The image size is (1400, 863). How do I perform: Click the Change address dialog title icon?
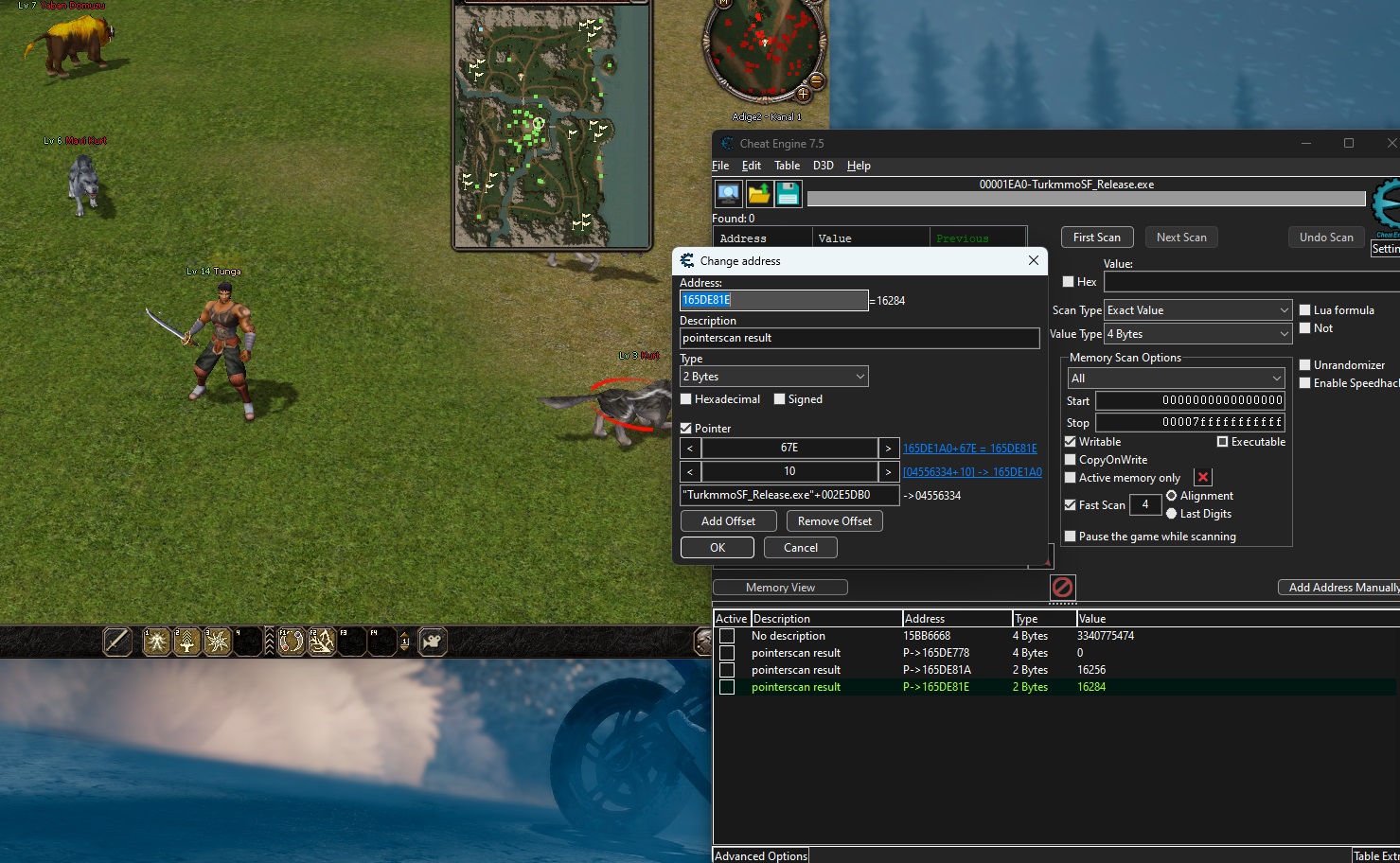(x=687, y=261)
